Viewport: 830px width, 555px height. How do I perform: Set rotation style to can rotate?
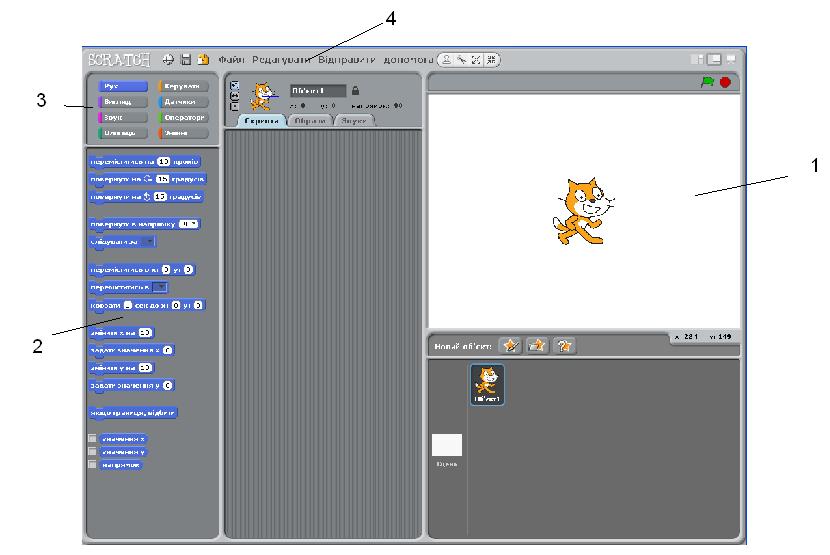click(234, 85)
